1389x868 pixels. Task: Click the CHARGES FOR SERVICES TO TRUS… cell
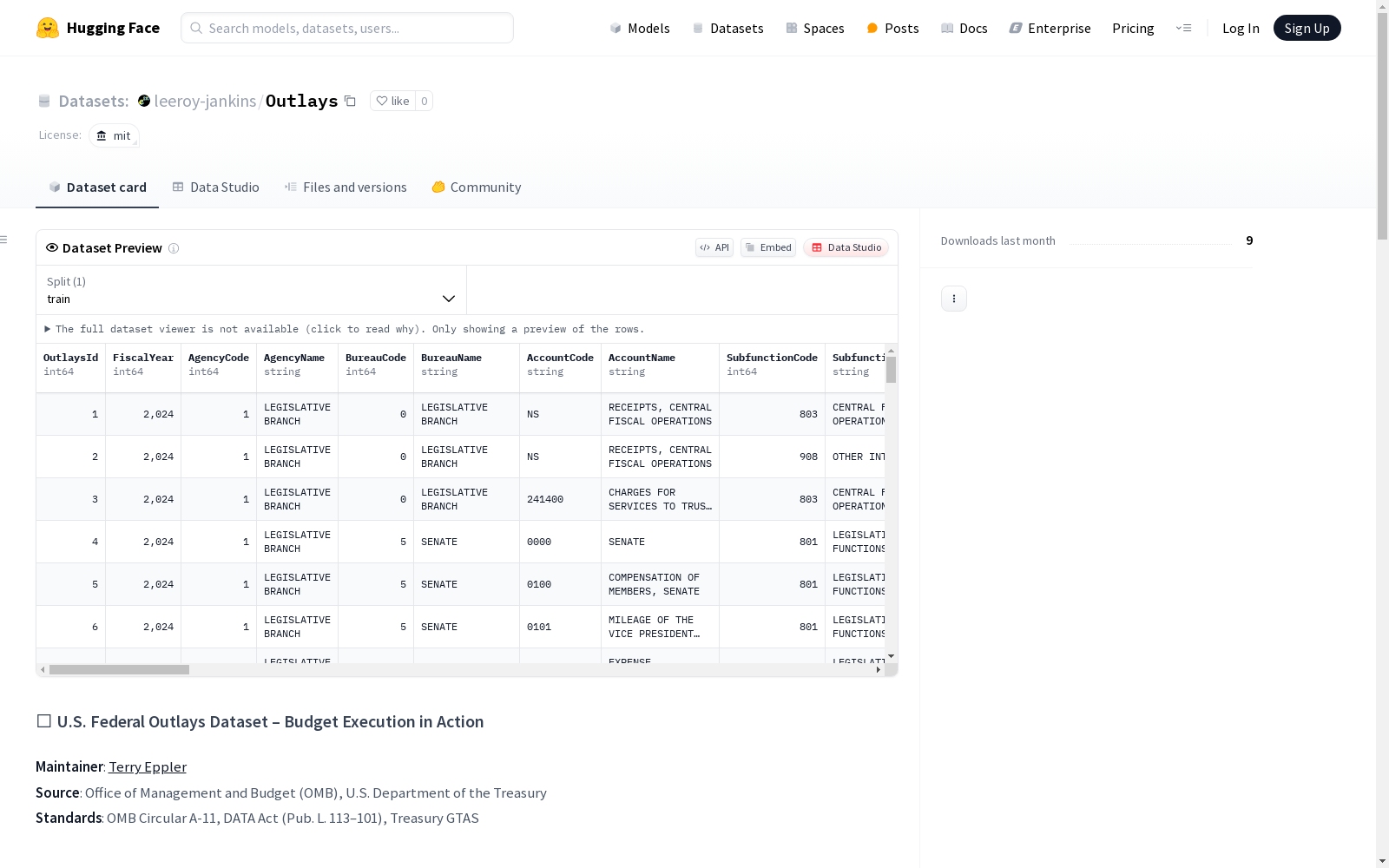[661, 499]
